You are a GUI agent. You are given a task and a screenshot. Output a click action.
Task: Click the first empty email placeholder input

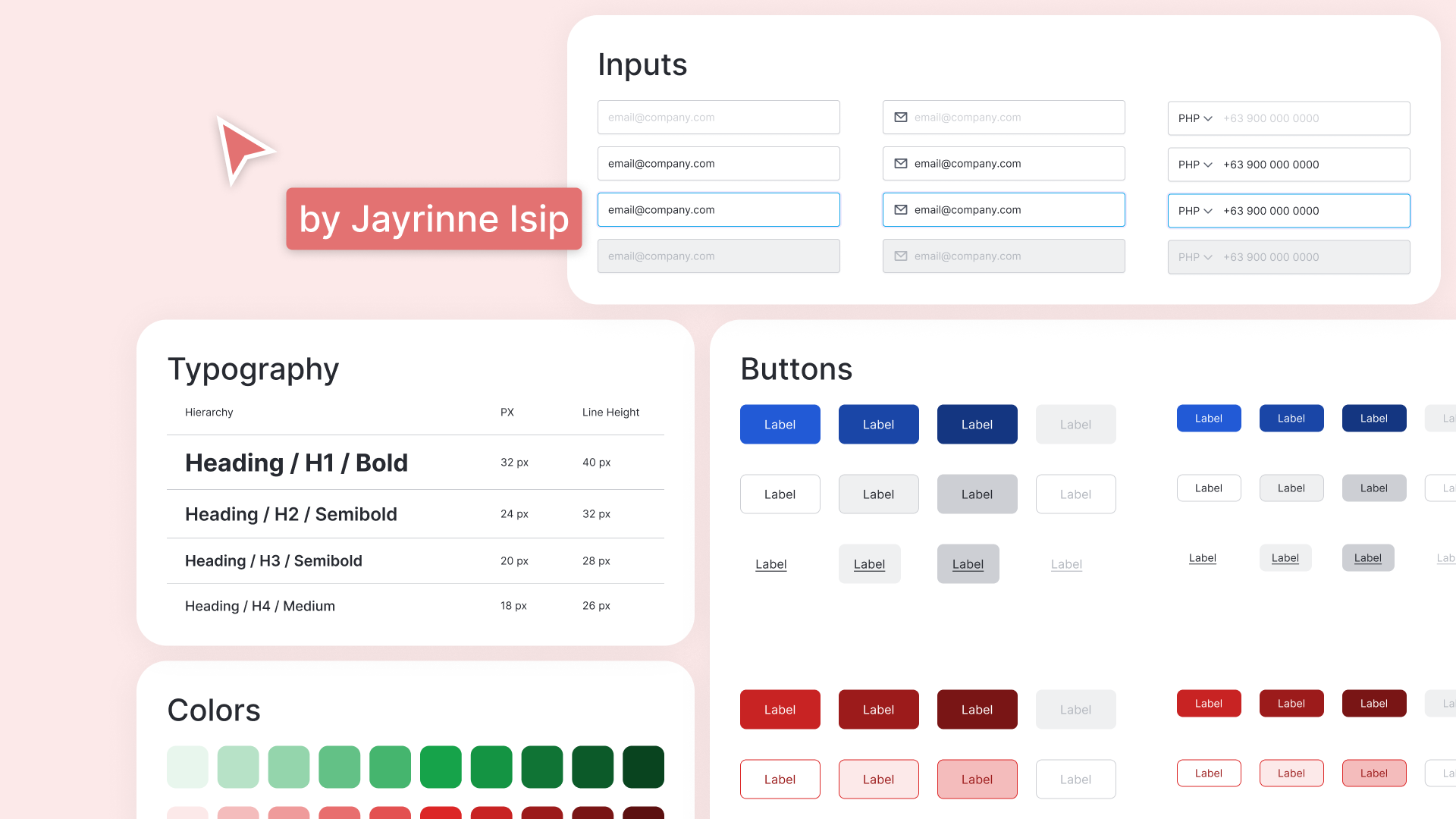click(718, 118)
